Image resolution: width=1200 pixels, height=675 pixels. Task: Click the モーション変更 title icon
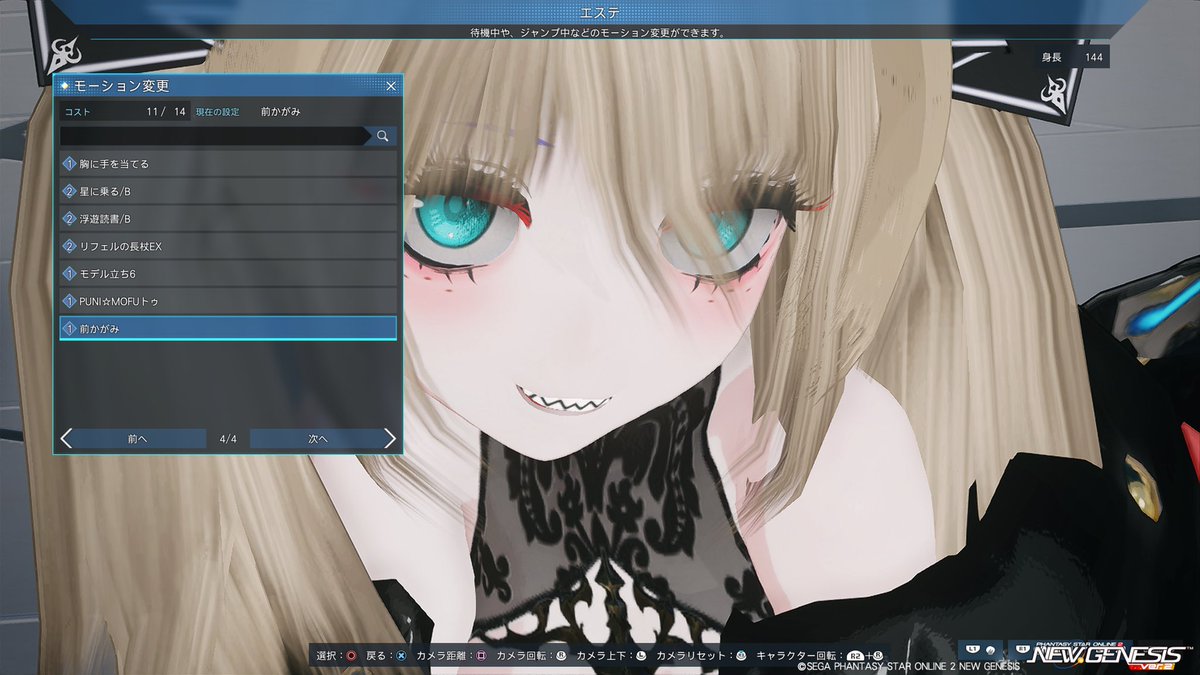pos(65,87)
